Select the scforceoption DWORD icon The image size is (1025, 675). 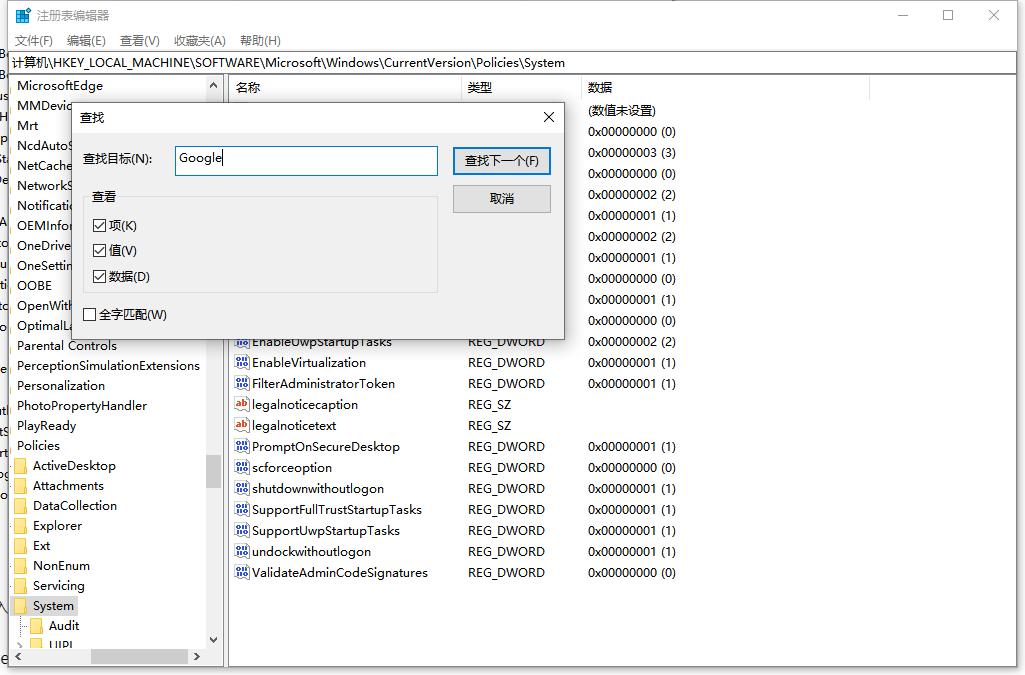click(x=242, y=467)
